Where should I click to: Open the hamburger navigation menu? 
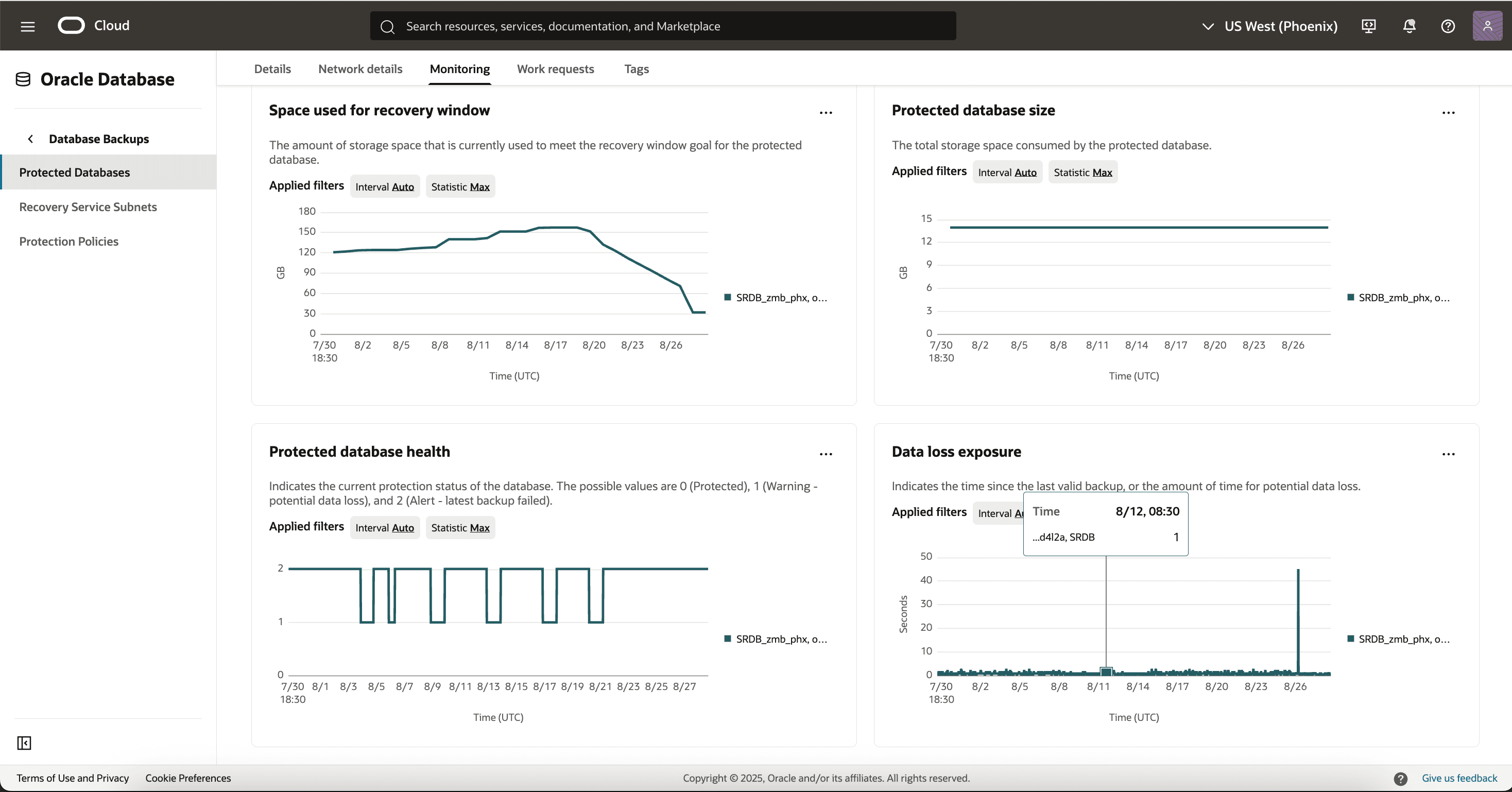28,26
